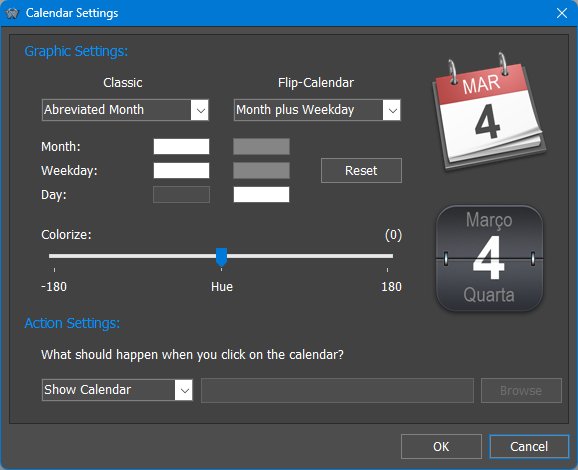This screenshot has width=578, height=470.
Task: Confirm settings with OK button
Action: point(441,446)
